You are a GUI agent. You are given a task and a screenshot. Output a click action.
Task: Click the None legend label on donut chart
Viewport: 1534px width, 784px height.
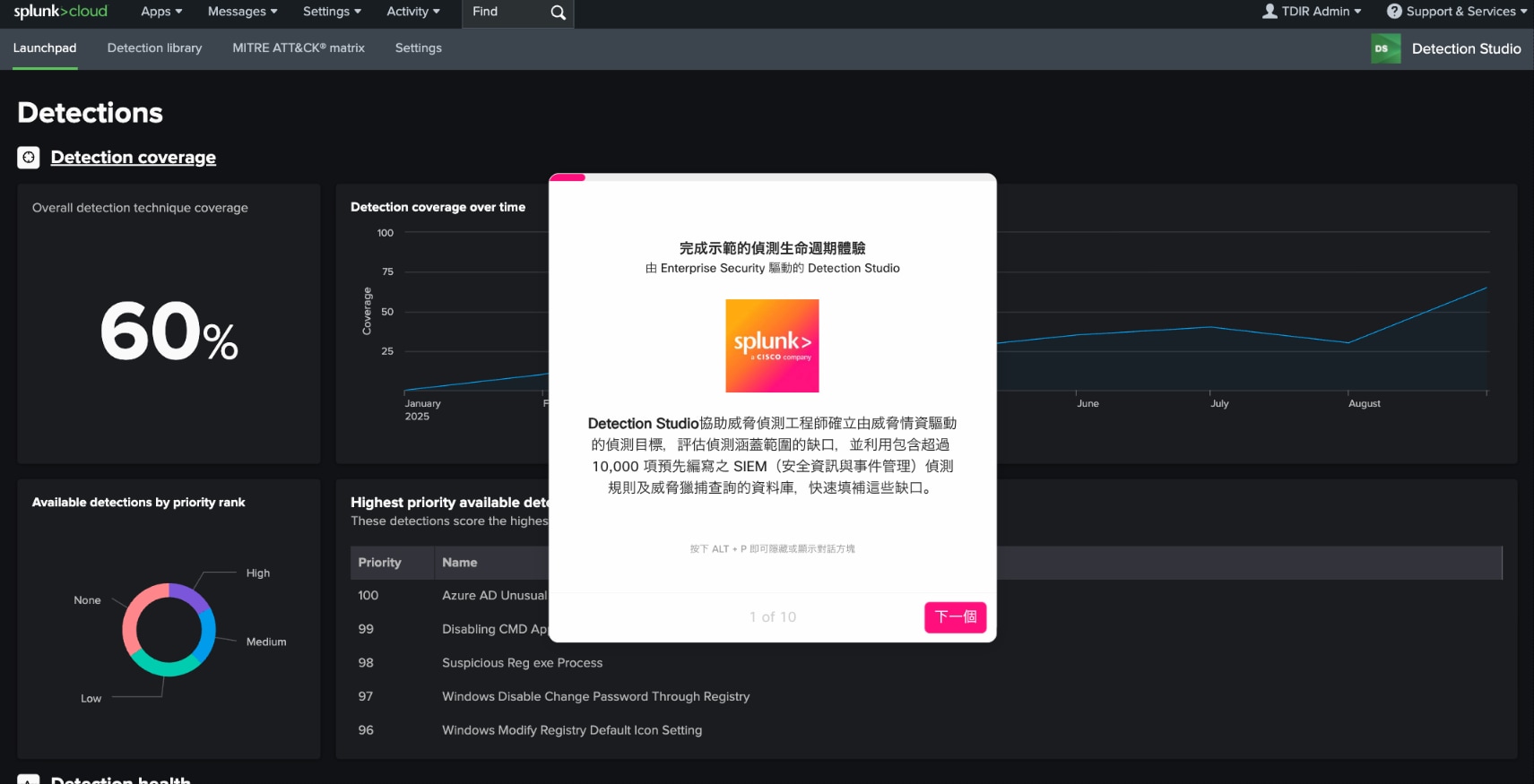coord(87,600)
